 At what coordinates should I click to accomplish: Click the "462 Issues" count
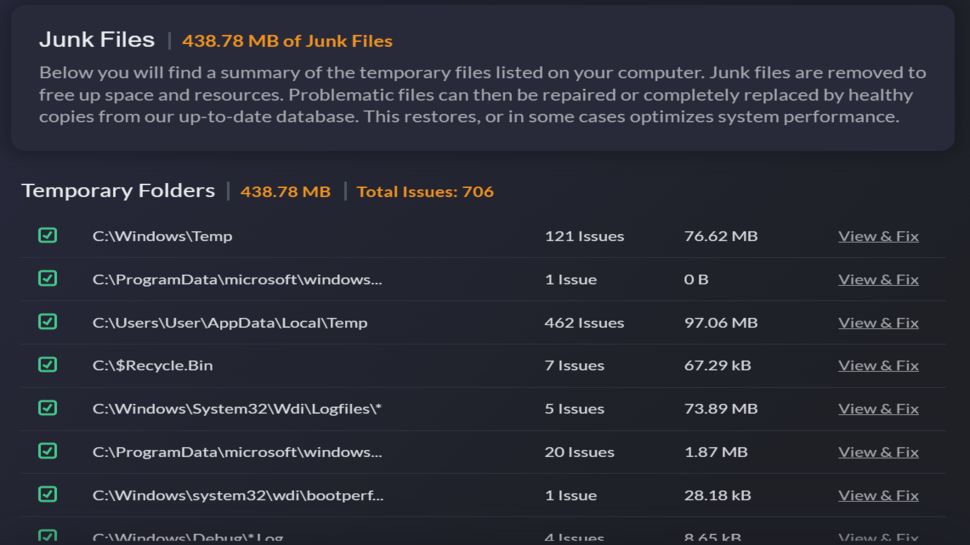584,323
